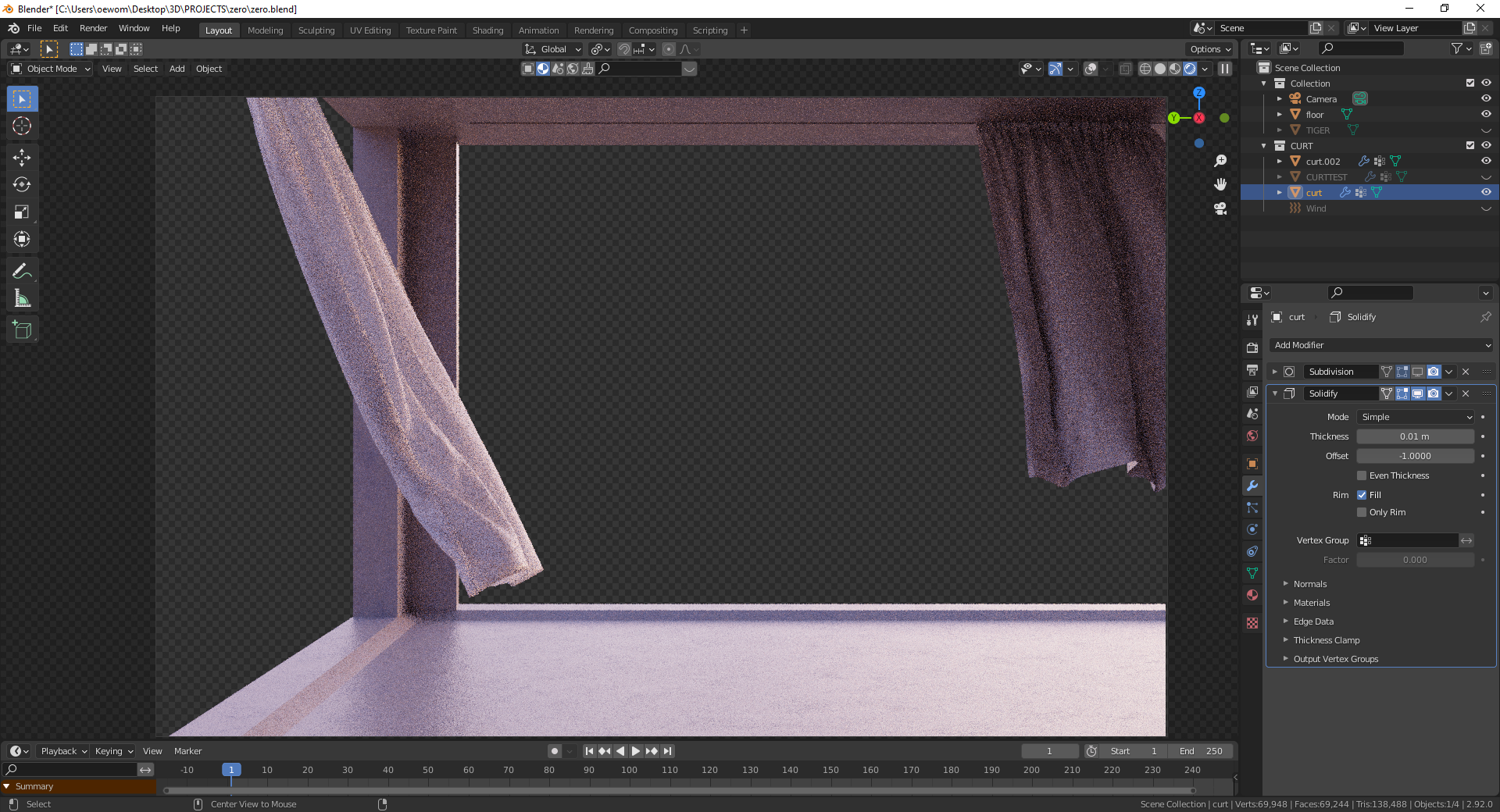Expand the Thickness Clamp subpanel
Image resolution: width=1500 pixels, height=812 pixels.
pos(1327,640)
